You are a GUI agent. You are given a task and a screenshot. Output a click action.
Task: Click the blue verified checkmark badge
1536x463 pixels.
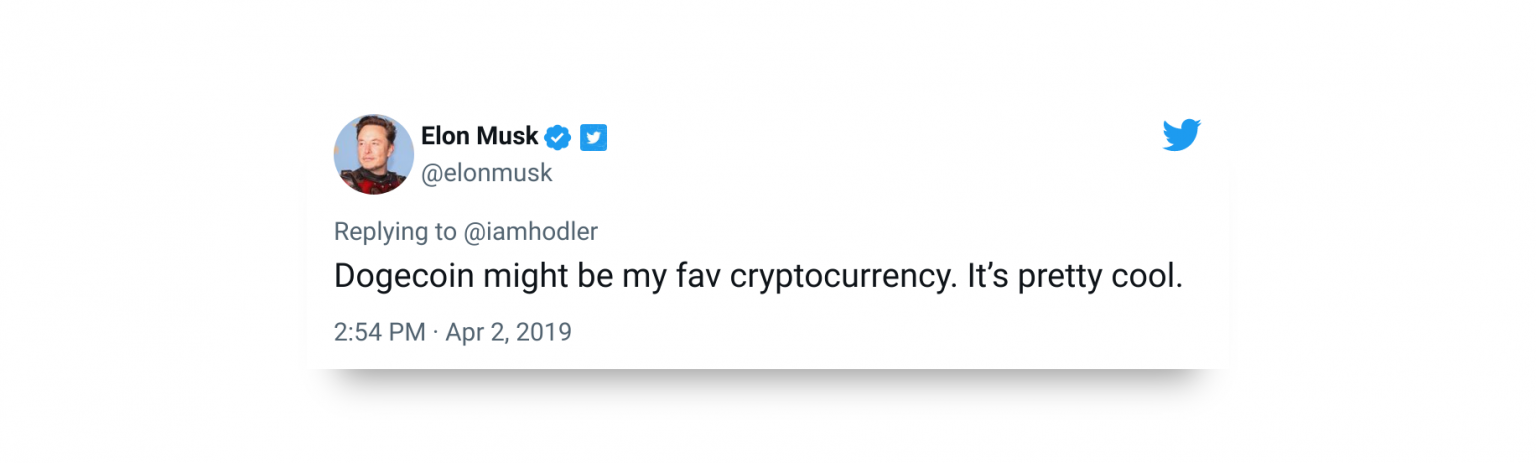[x=557, y=137]
